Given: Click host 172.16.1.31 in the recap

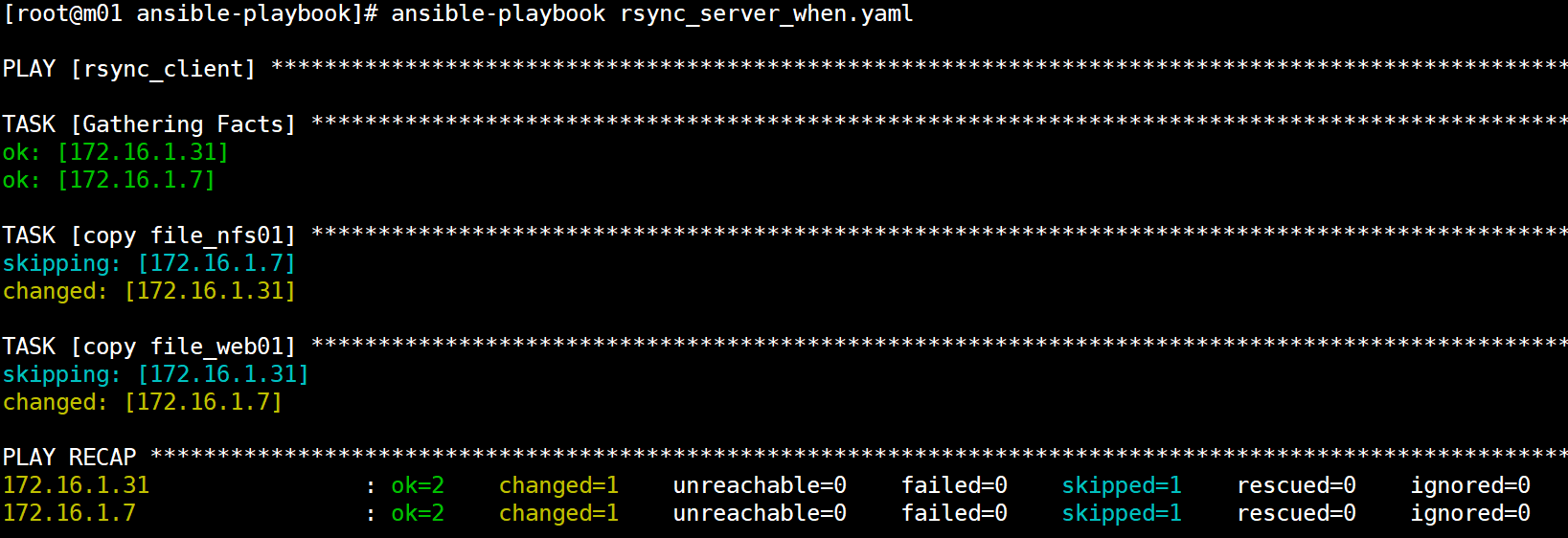Looking at the screenshot, I should pyautogui.click(x=76, y=485).
